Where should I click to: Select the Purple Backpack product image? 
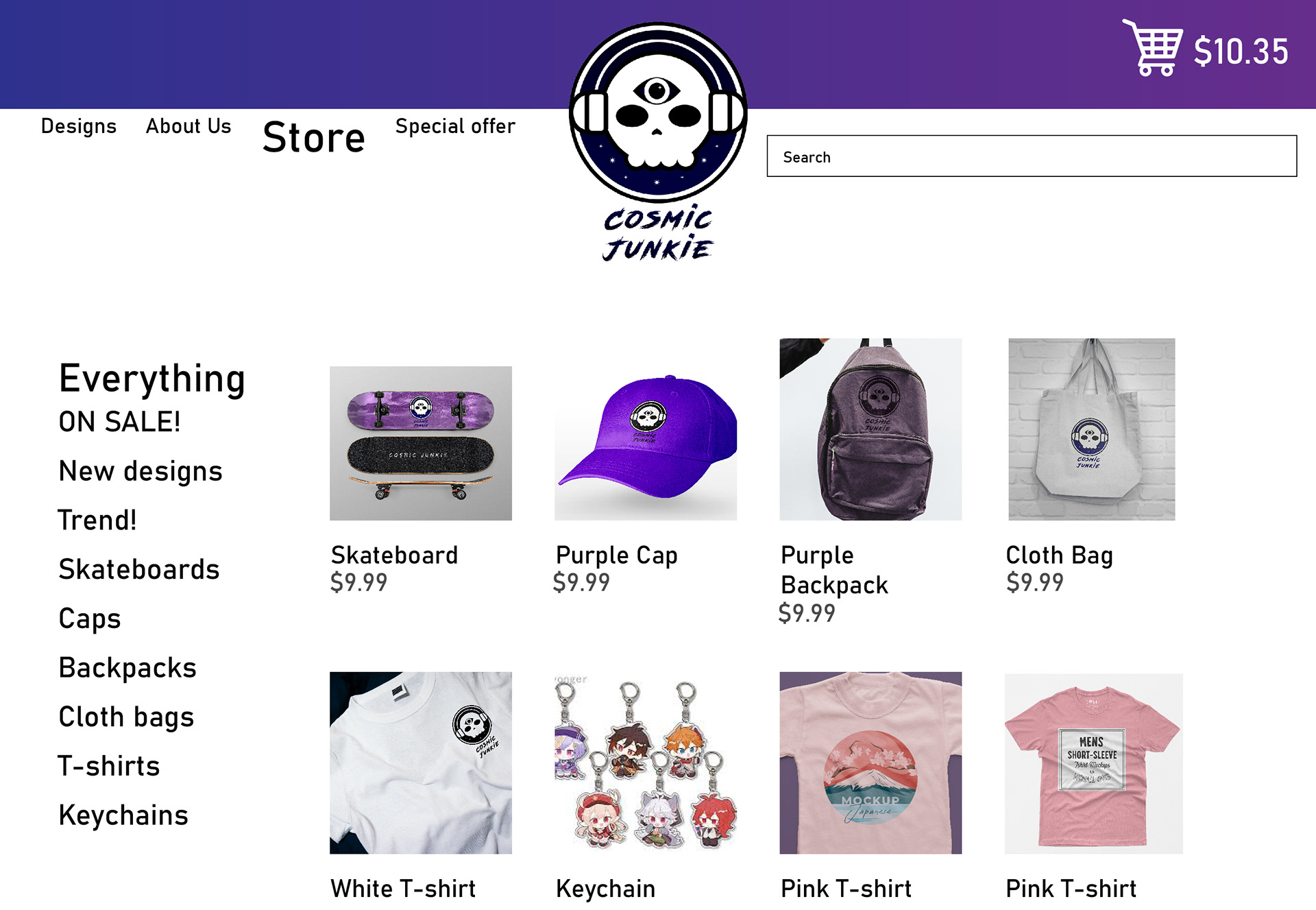(x=870, y=429)
